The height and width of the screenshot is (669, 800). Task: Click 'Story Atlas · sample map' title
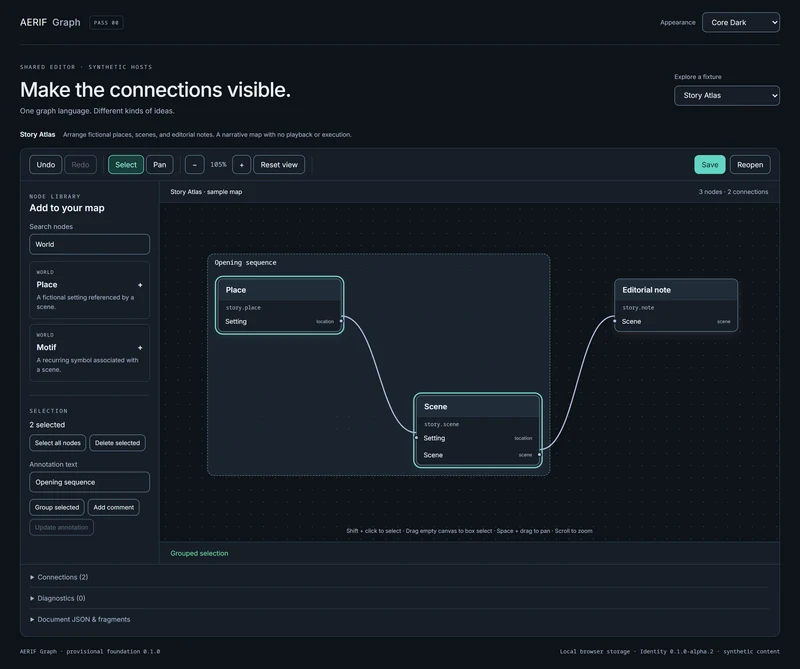point(206,192)
